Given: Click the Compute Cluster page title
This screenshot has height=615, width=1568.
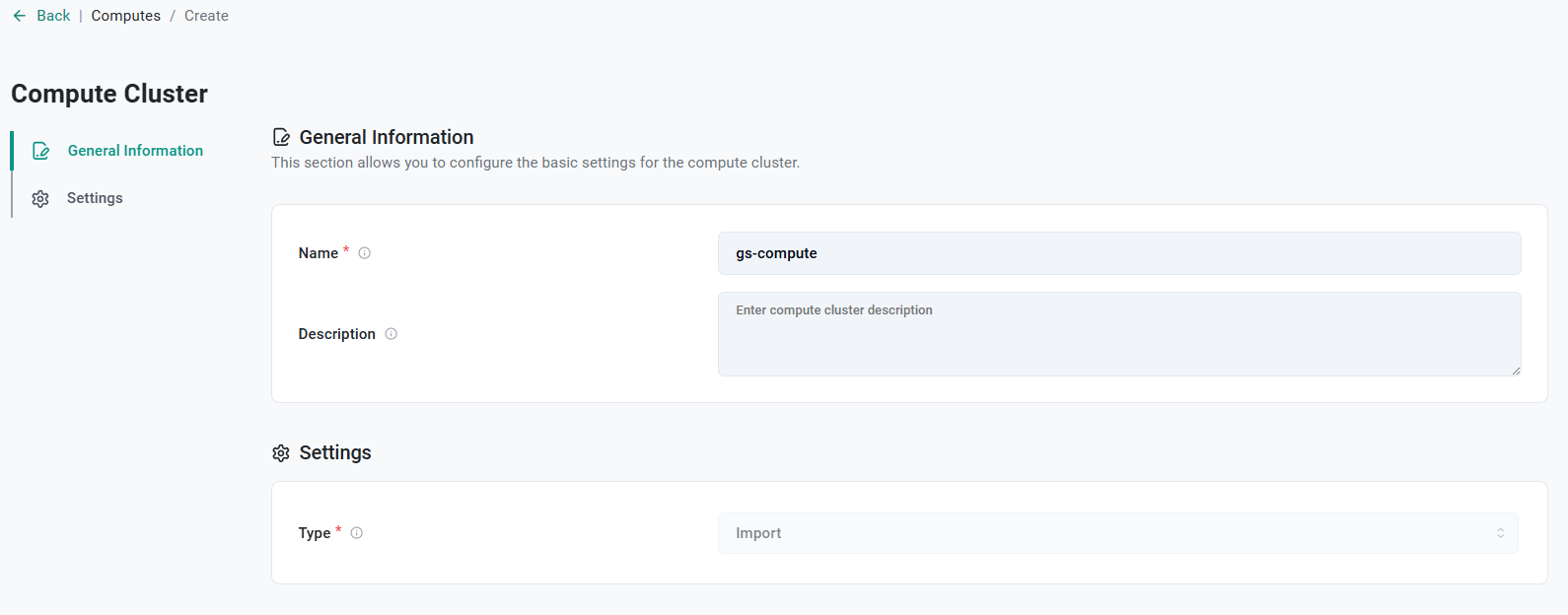Looking at the screenshot, I should pos(109,94).
